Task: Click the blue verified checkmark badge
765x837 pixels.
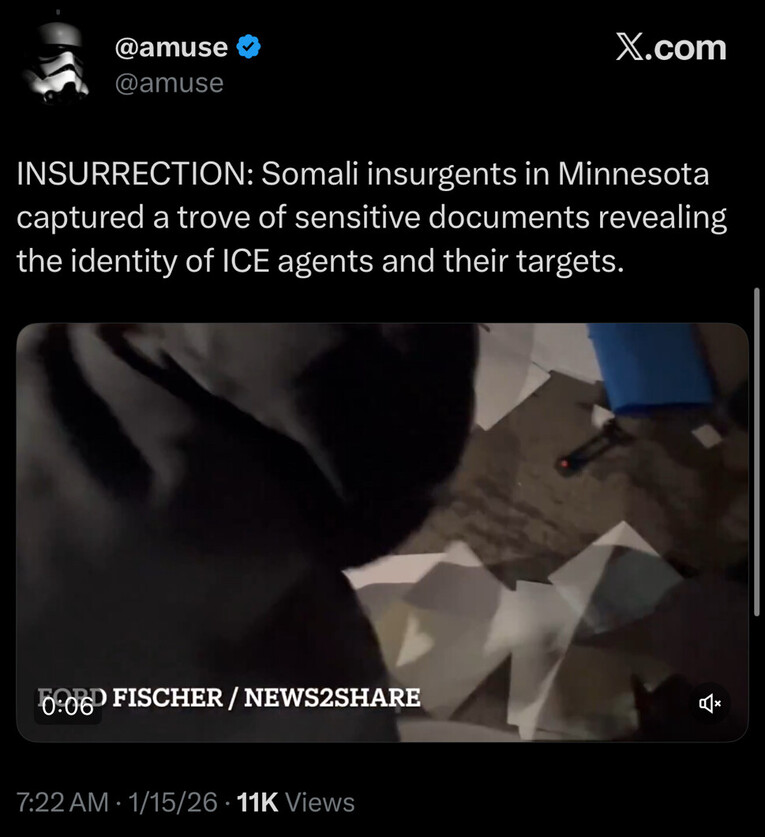Action: click(x=248, y=47)
